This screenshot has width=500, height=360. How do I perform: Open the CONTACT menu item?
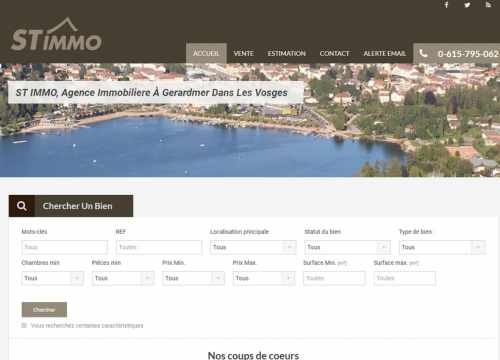tap(334, 53)
